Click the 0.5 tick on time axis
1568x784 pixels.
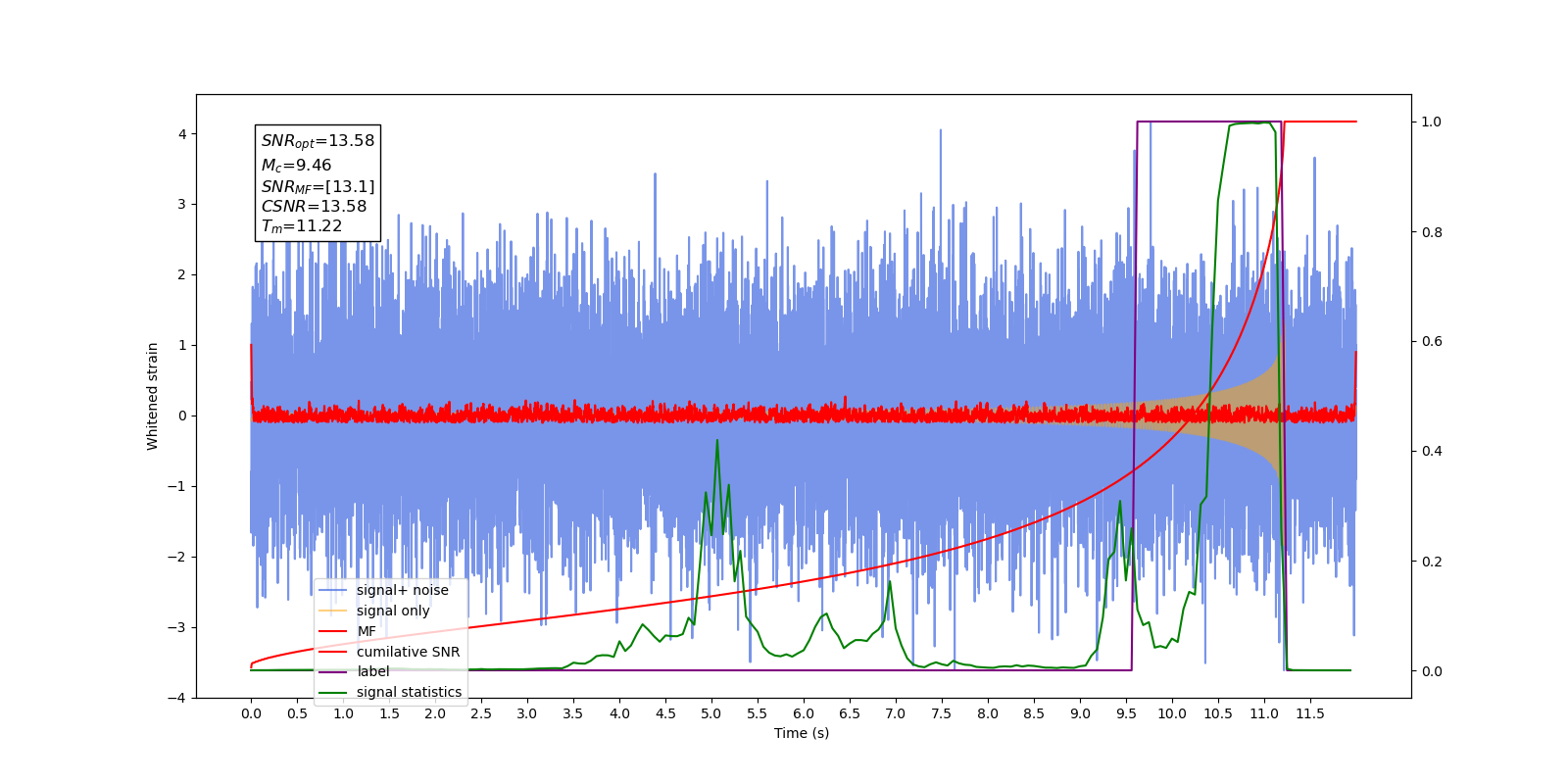pyautogui.click(x=297, y=713)
